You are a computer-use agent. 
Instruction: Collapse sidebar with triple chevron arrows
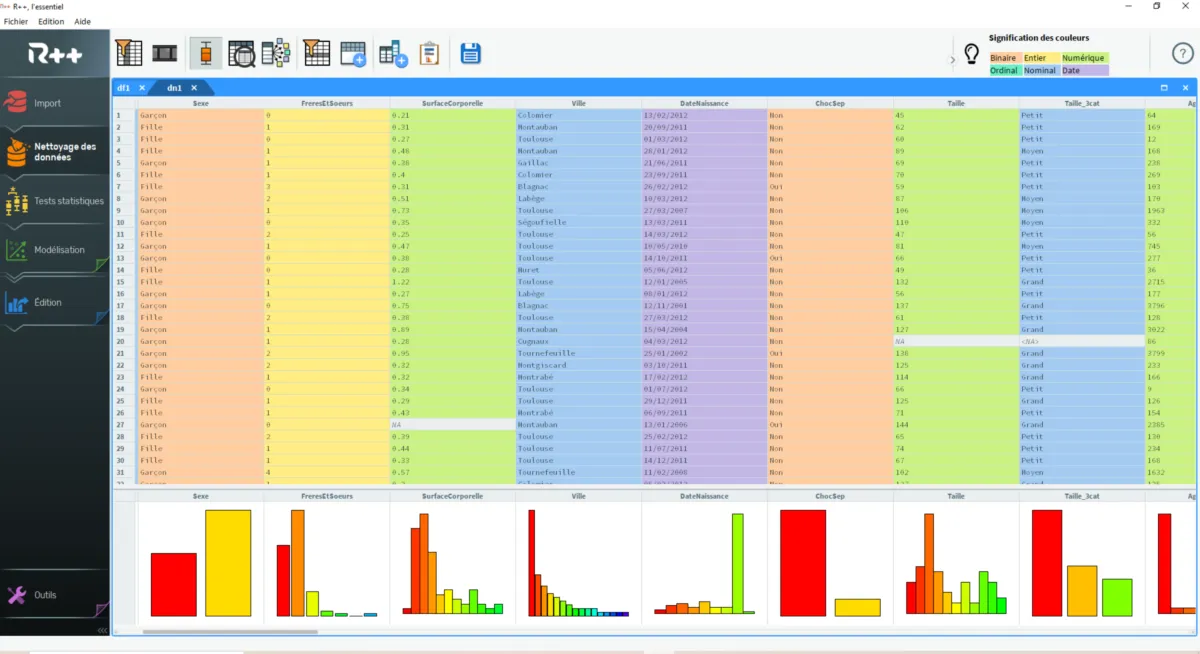click(102, 631)
